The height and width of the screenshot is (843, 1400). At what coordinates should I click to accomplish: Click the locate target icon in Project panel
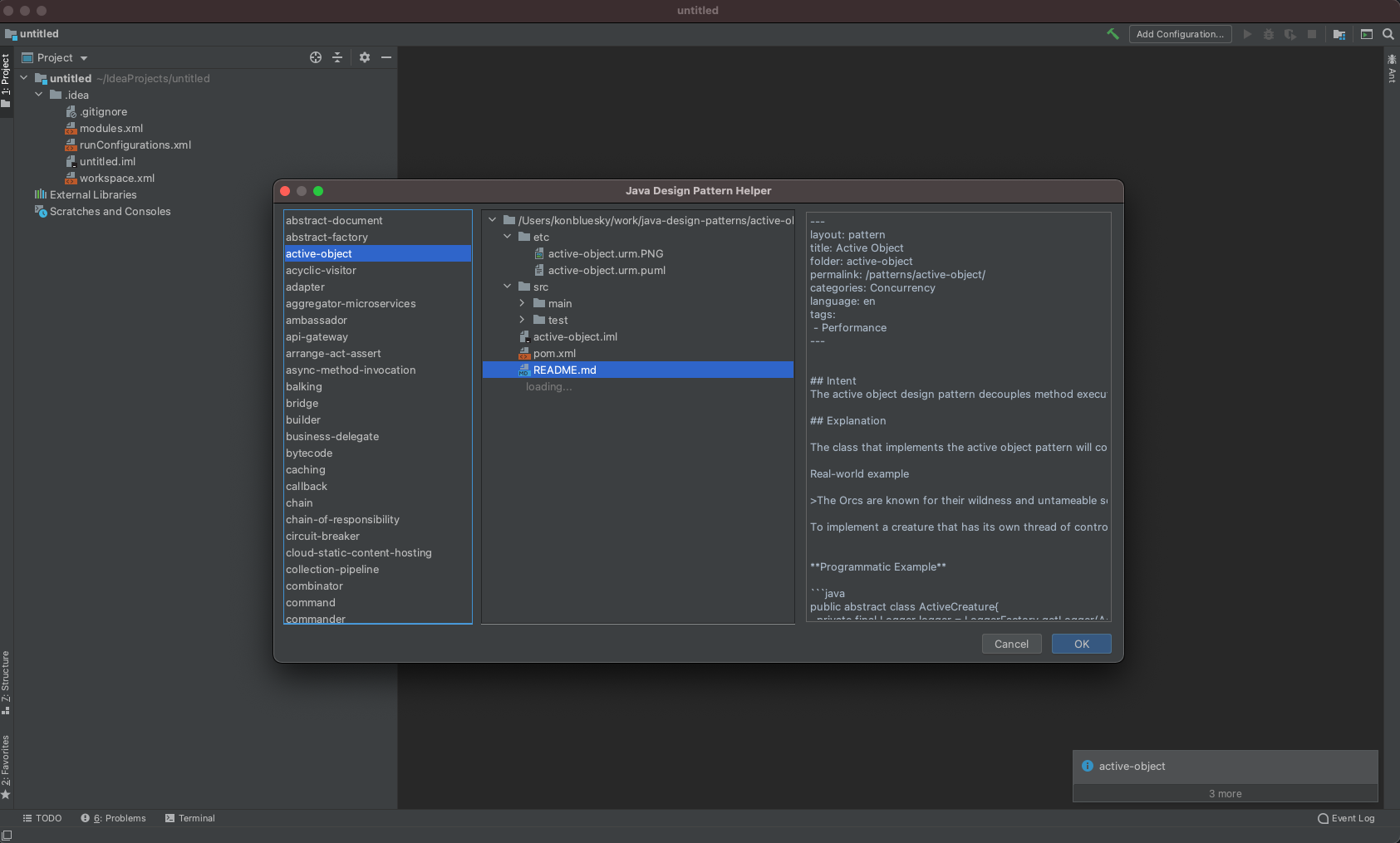click(x=316, y=57)
